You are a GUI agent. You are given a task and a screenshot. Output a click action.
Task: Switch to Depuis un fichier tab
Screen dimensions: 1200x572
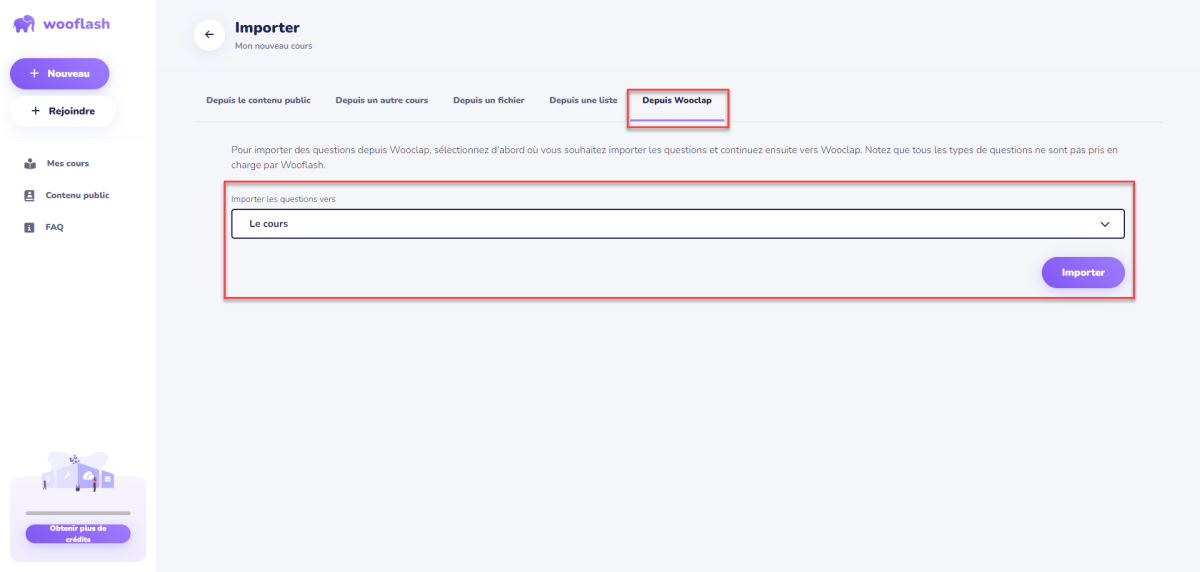[489, 100]
